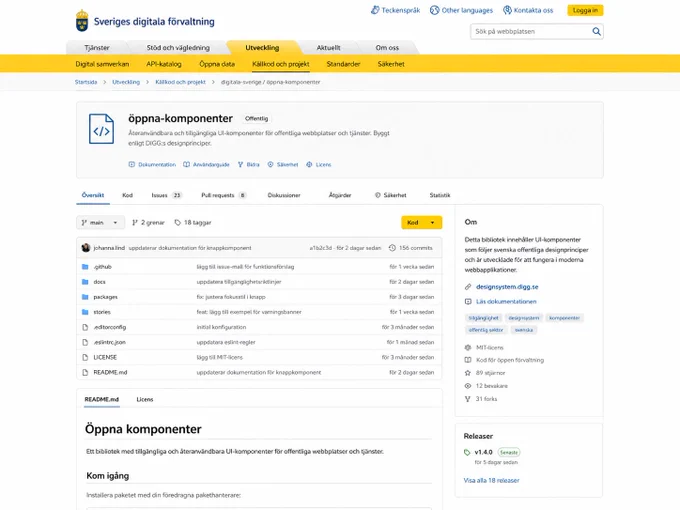The width and height of the screenshot is (680, 510).
Task: Open the docs folder
Action: coord(99,282)
